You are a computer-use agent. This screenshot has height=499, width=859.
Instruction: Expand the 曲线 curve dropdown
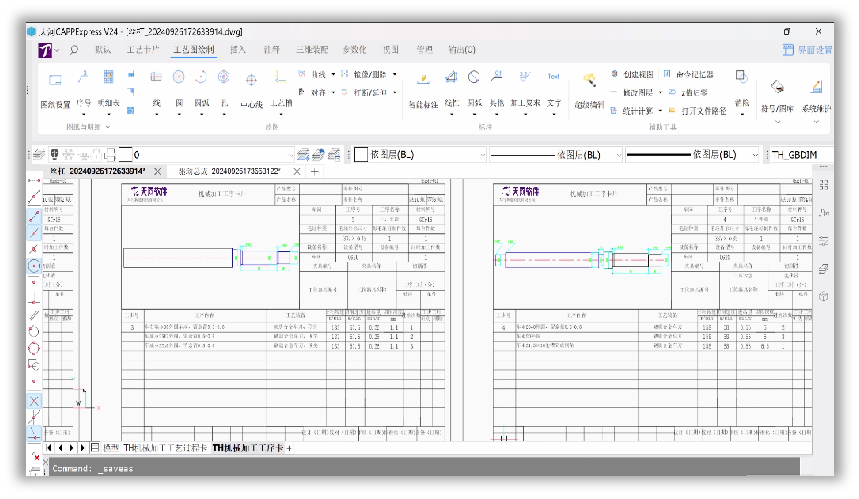pos(333,74)
